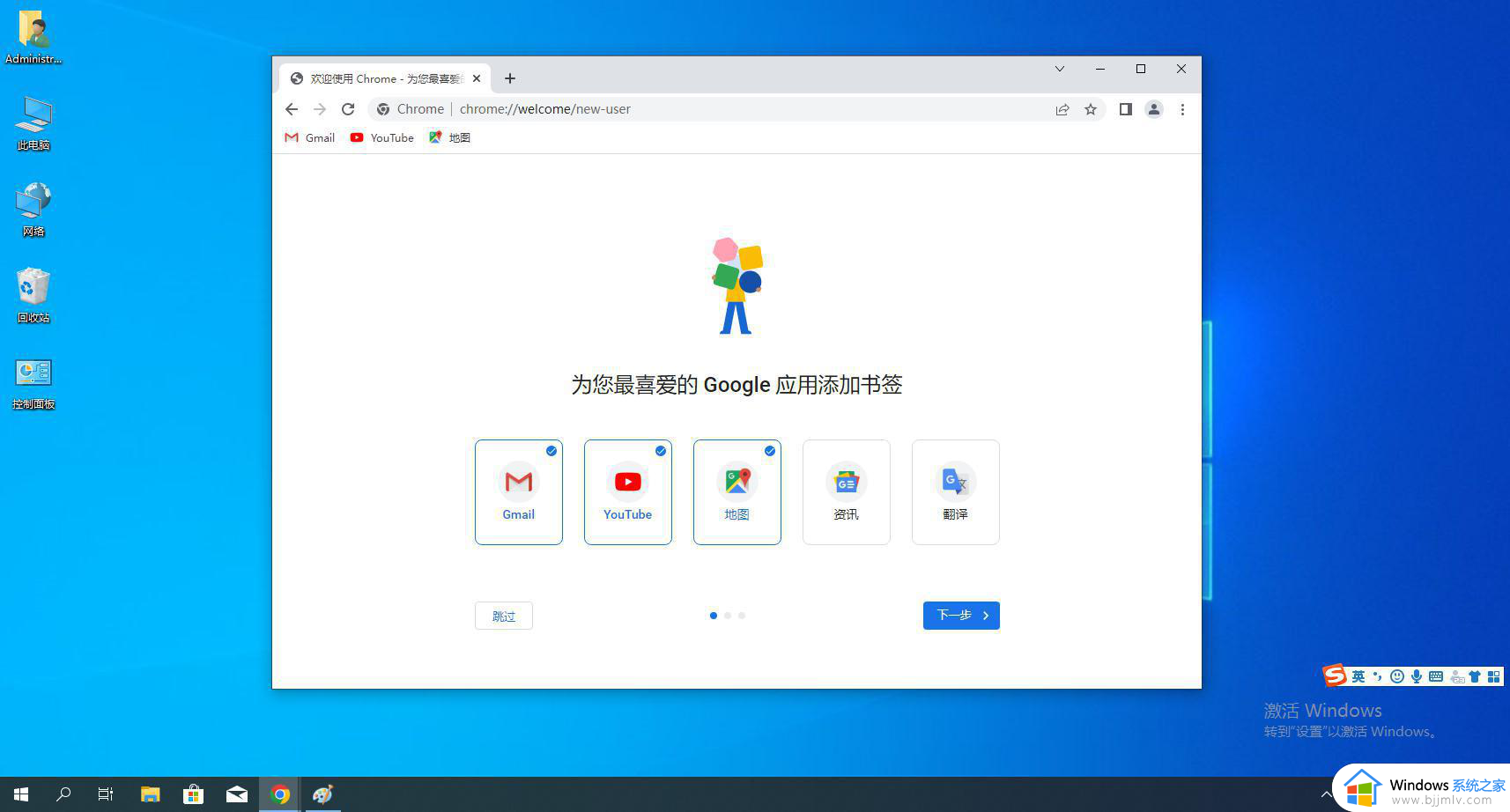
Task: Open the 回收站 recycle bin icon
Action: point(33,296)
